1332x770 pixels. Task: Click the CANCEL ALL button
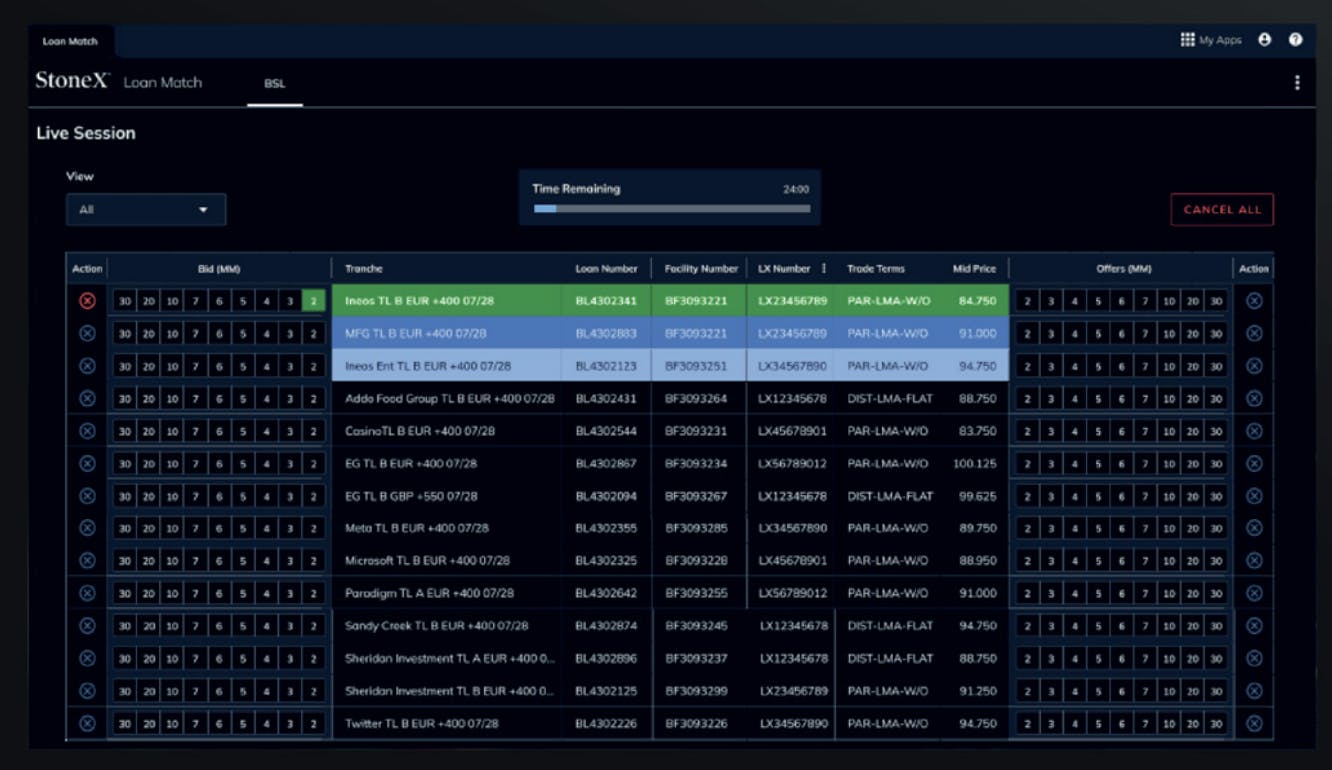coord(1222,210)
